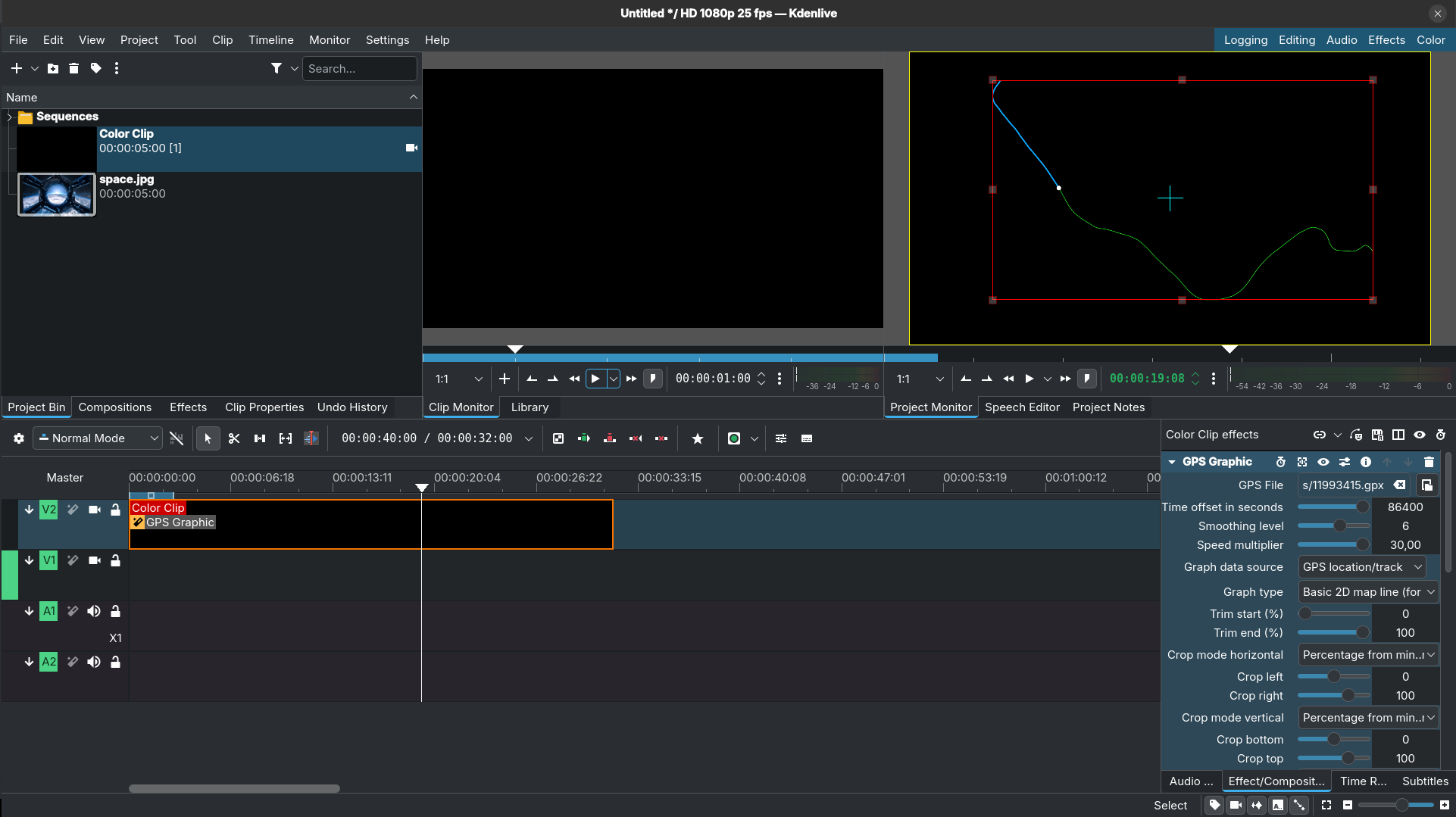
Task: Switch to the Color workspace layout
Action: click(x=1430, y=40)
